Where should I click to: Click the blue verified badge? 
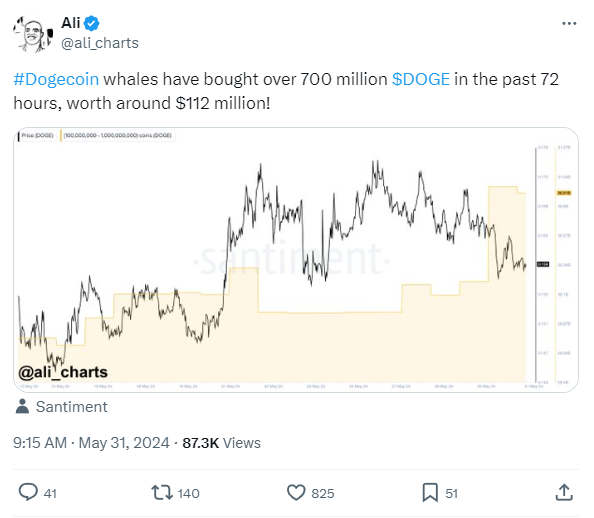click(x=92, y=23)
